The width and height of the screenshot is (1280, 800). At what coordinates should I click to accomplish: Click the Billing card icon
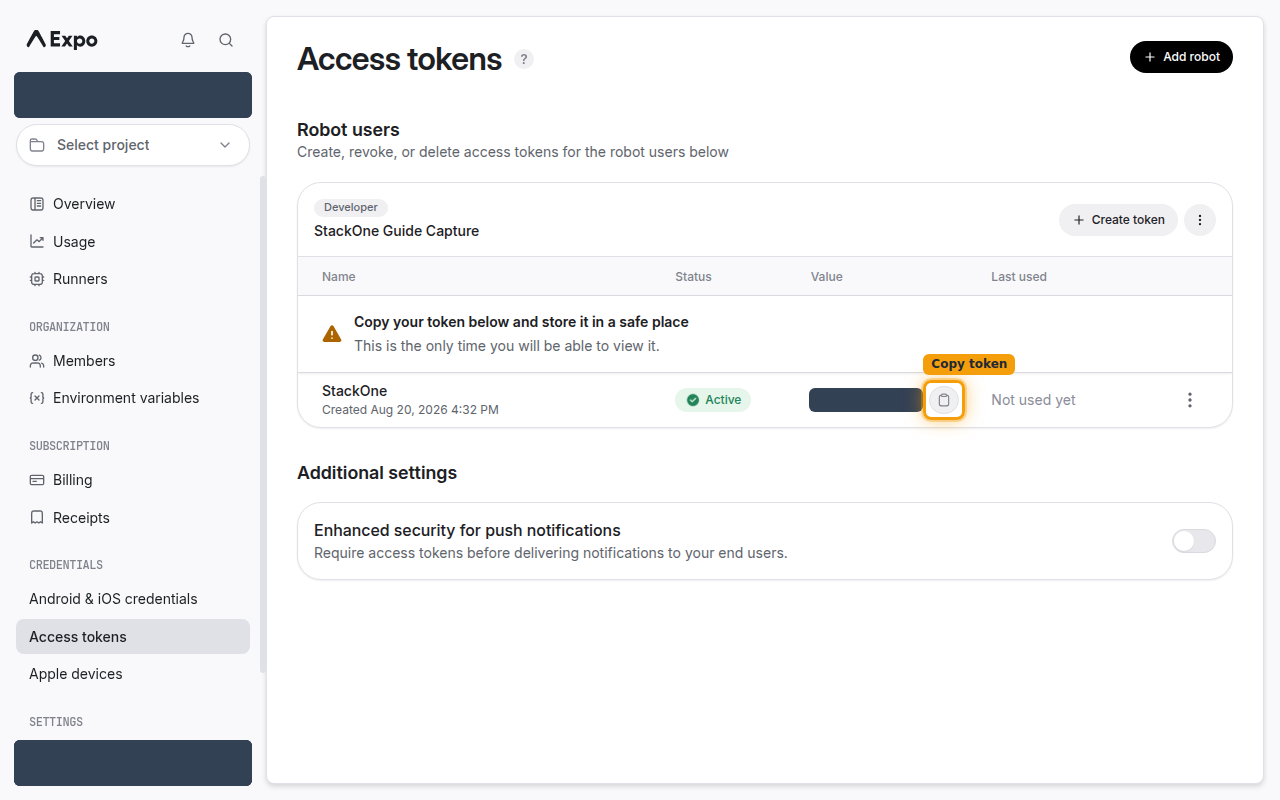[x=37, y=480]
